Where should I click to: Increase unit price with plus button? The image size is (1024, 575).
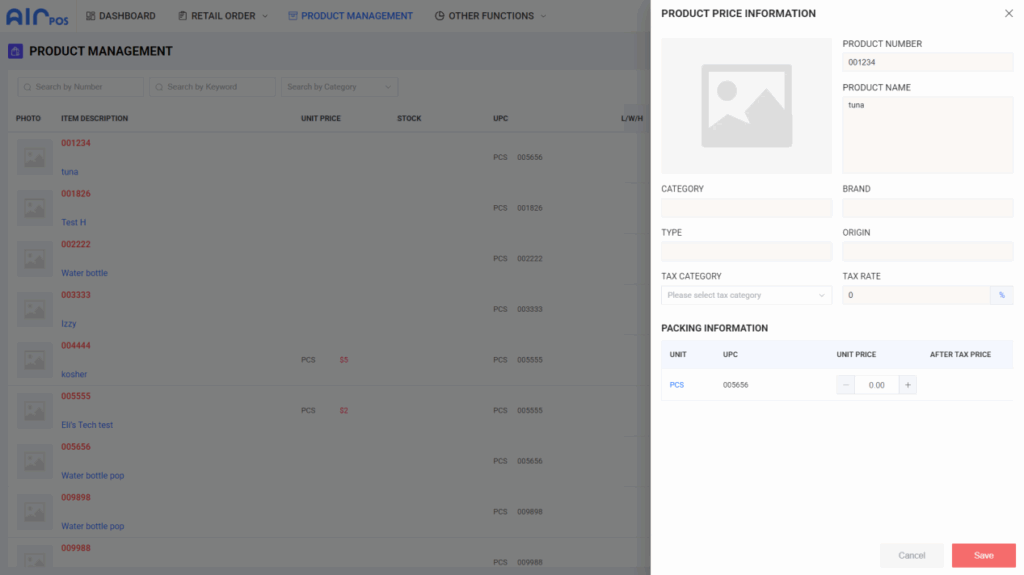point(907,385)
